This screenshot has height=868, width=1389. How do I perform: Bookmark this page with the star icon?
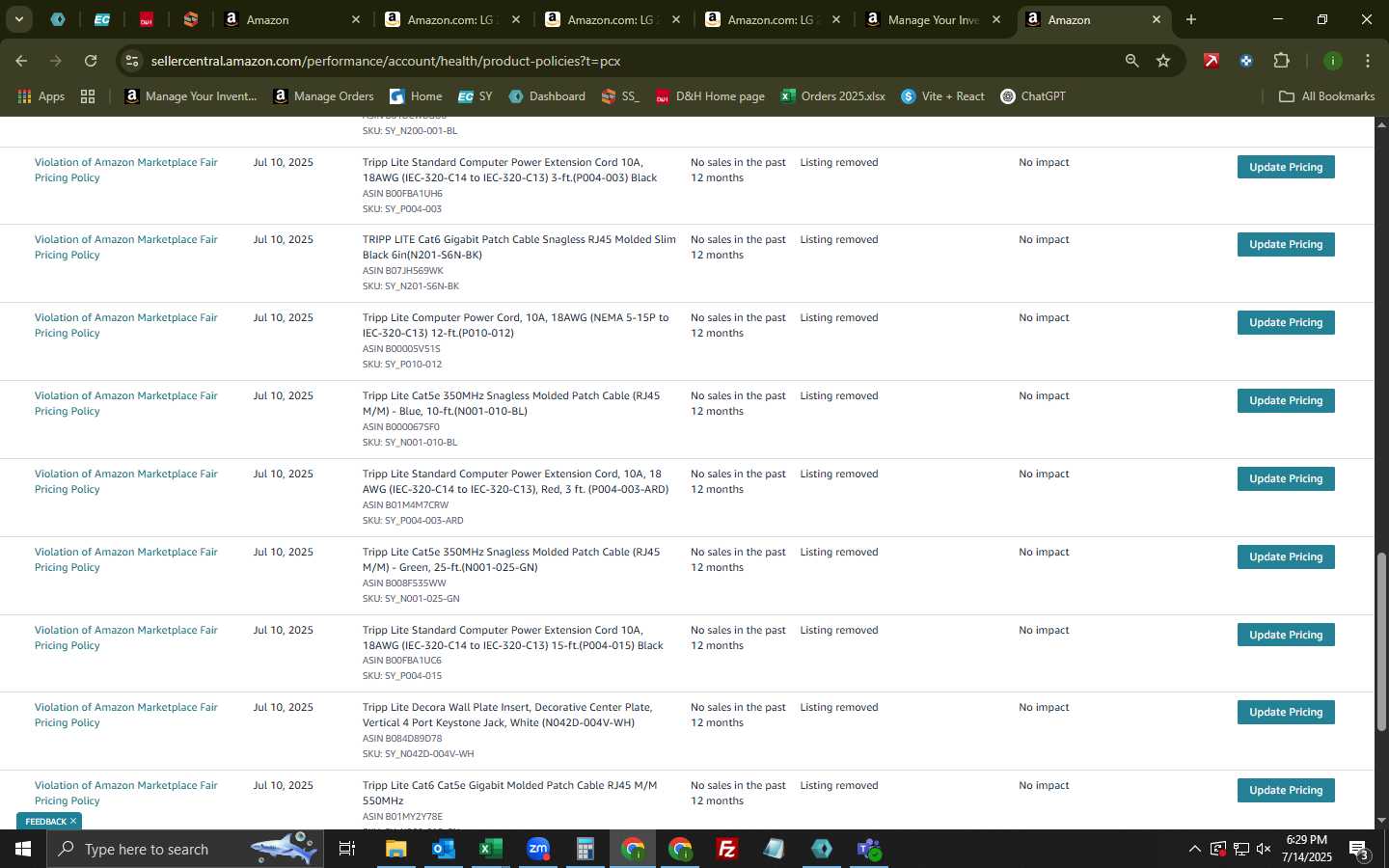(x=1163, y=61)
